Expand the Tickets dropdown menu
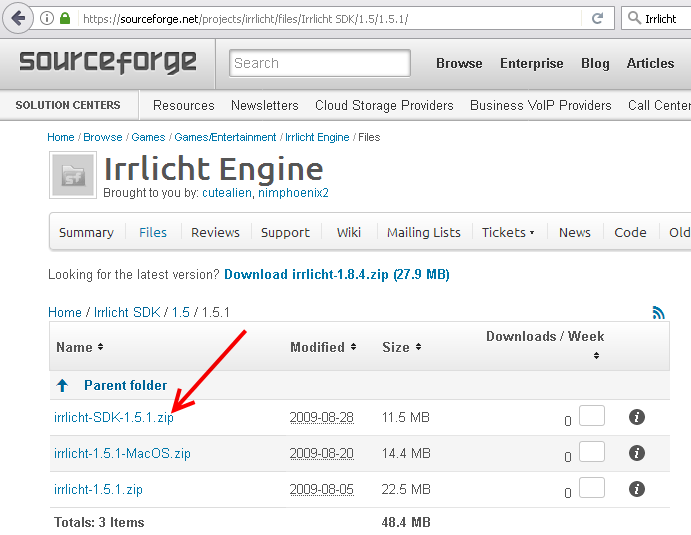This screenshot has height=535, width=691. (508, 232)
